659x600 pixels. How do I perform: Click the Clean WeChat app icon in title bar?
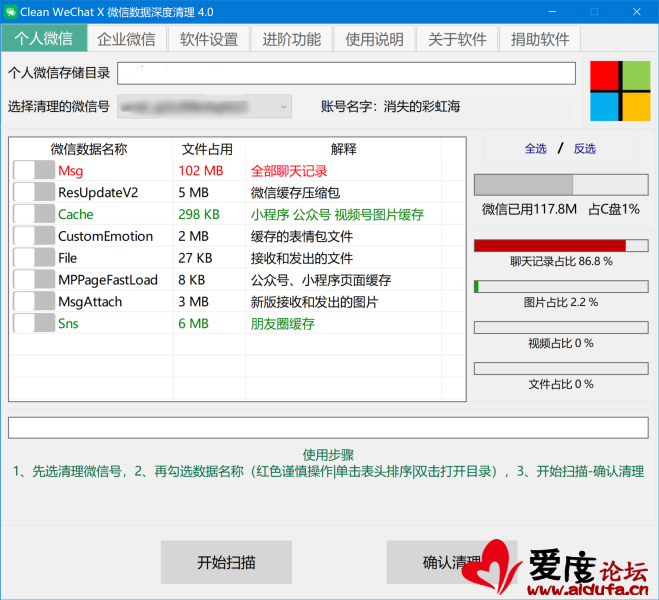(x=10, y=12)
